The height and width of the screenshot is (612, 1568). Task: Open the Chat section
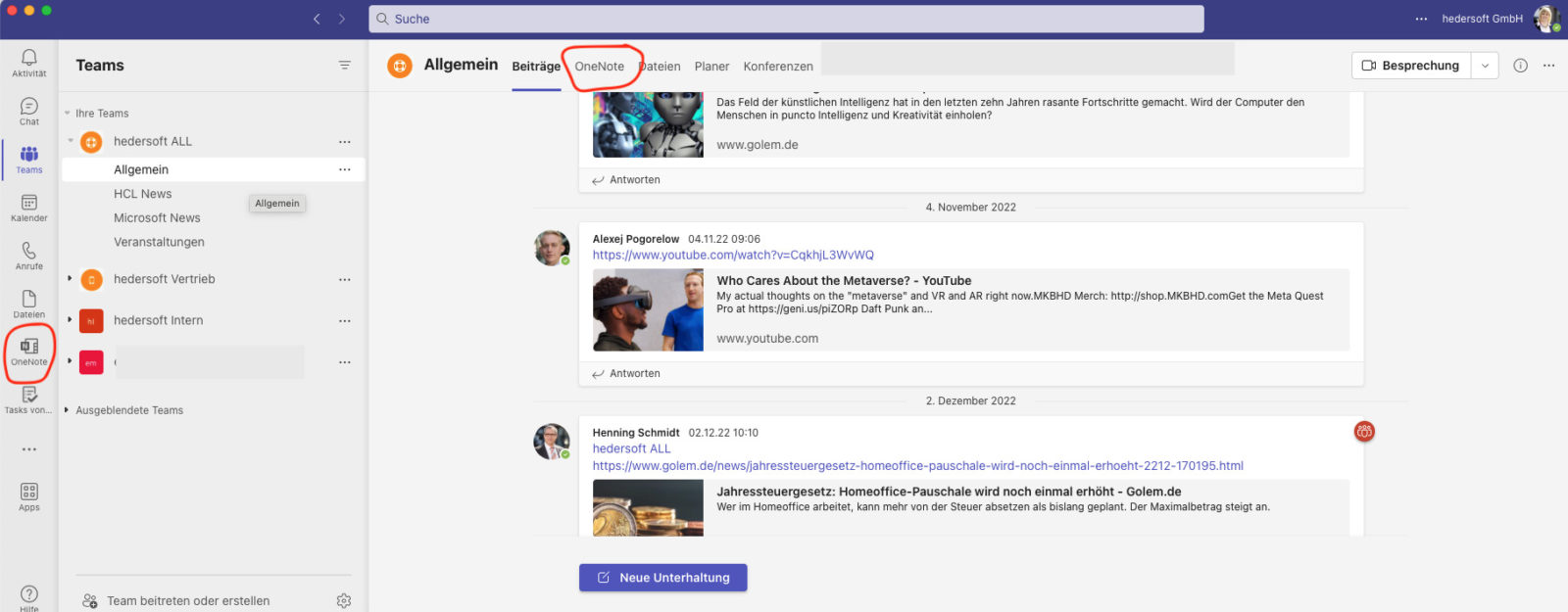[29, 112]
